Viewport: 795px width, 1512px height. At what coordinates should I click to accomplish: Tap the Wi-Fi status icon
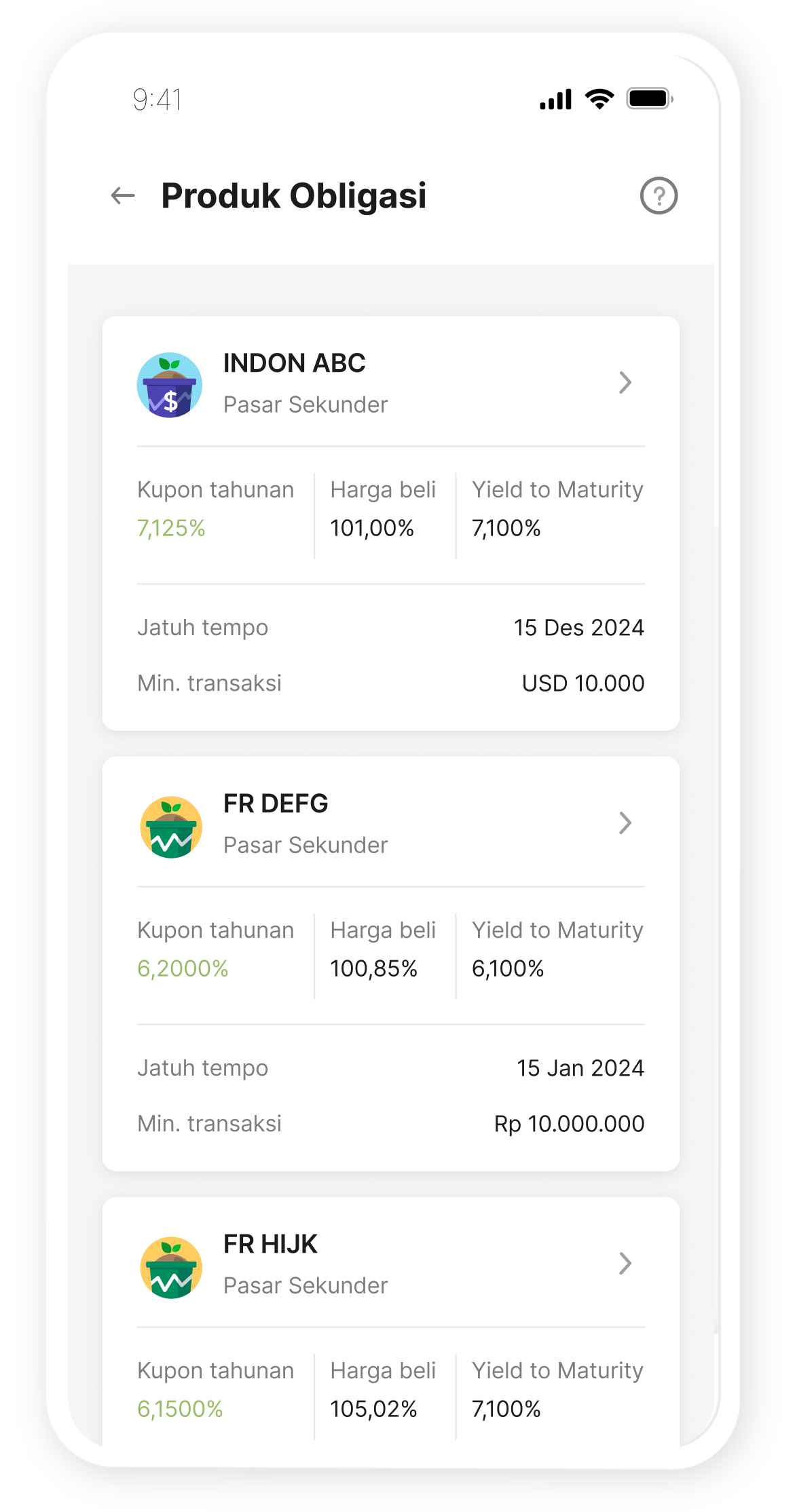(x=599, y=99)
